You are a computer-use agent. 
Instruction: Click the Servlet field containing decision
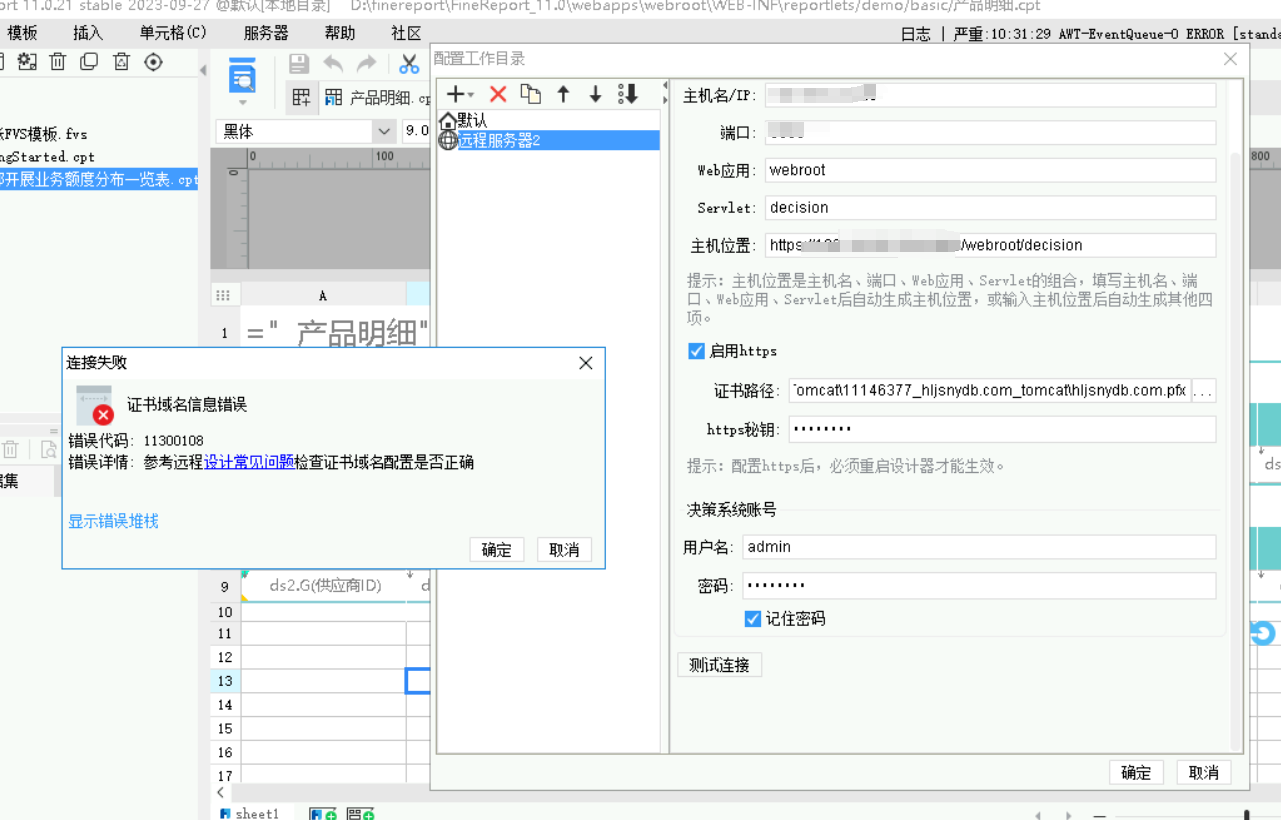click(990, 208)
